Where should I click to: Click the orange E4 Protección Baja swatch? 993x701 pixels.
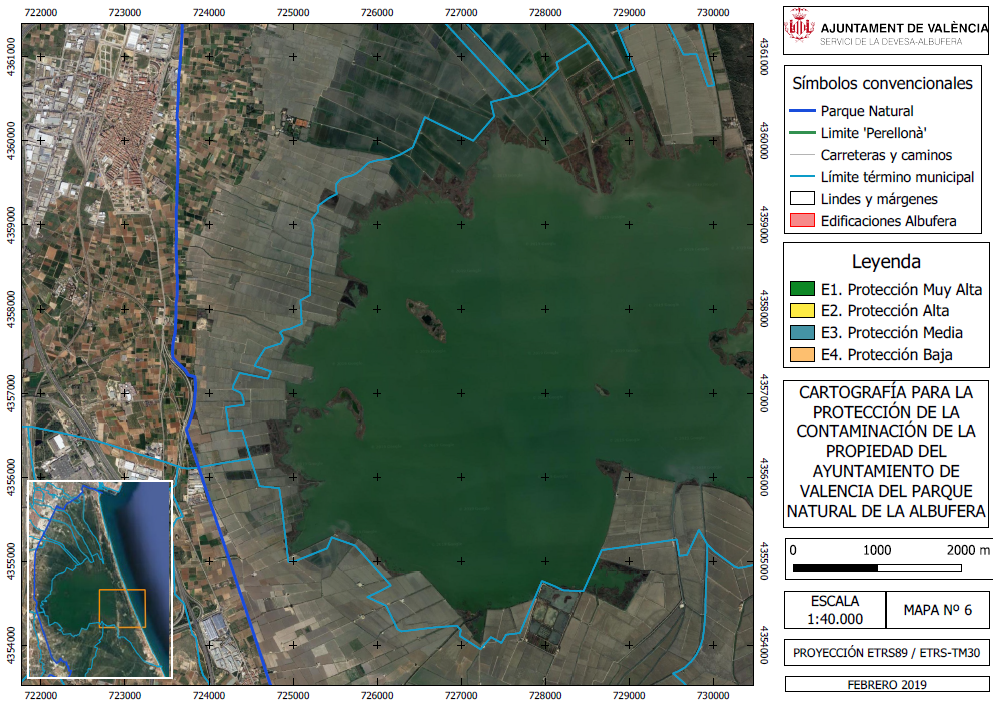click(x=802, y=354)
